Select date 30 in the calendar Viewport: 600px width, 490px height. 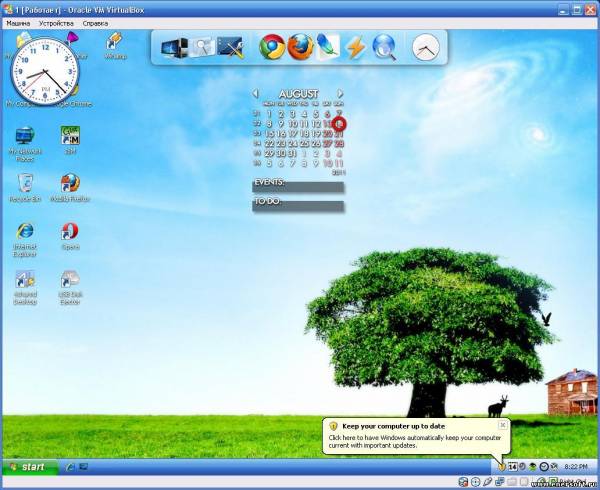coord(281,154)
